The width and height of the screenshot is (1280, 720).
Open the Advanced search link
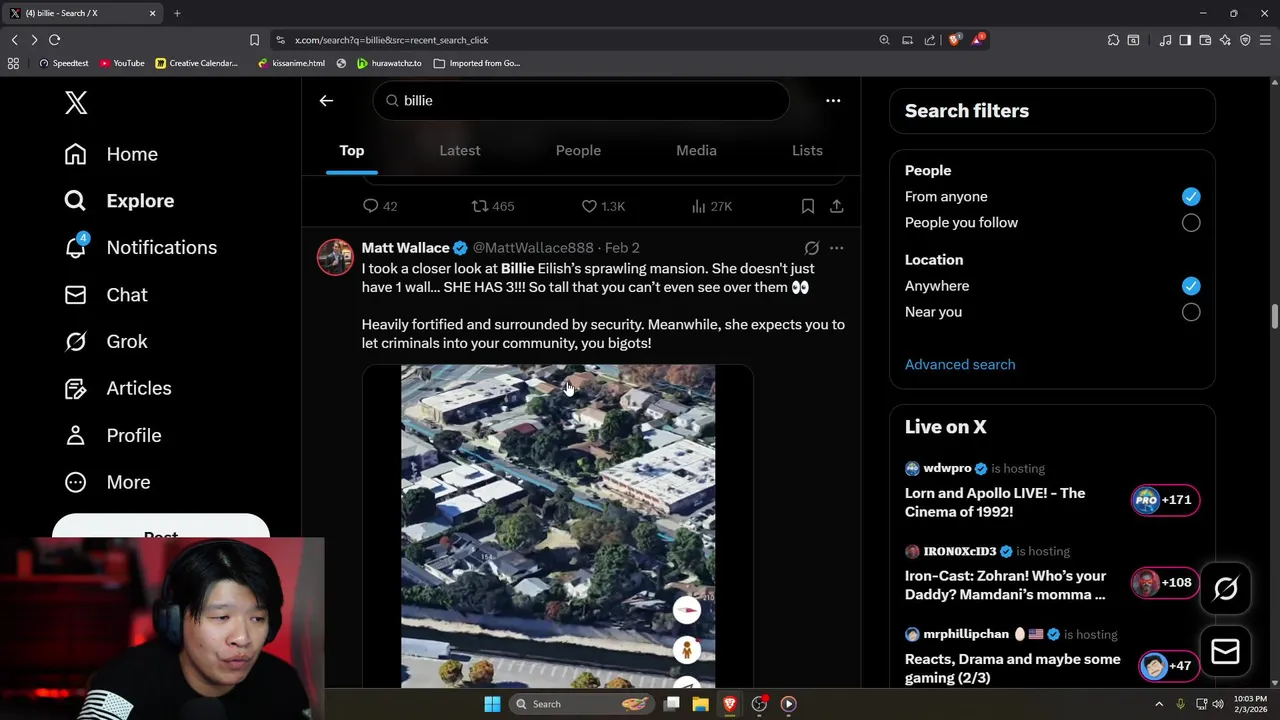point(960,365)
